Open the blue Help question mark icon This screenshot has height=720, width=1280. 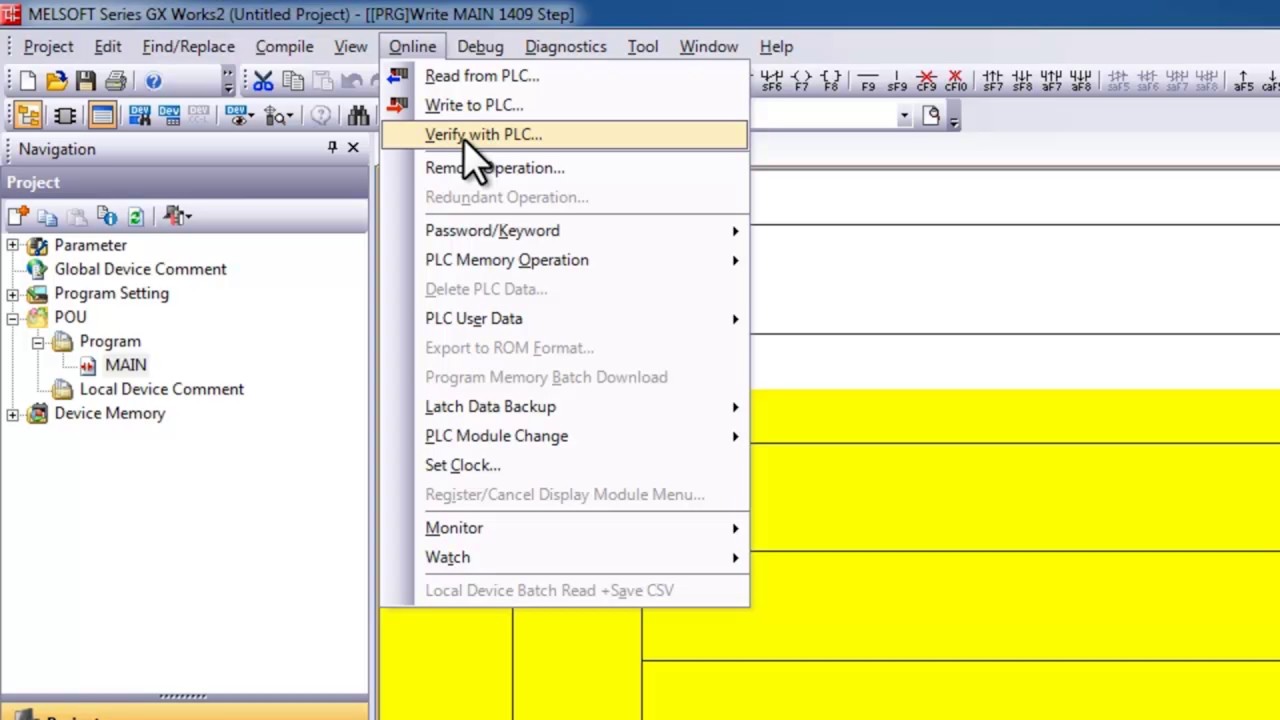[153, 81]
